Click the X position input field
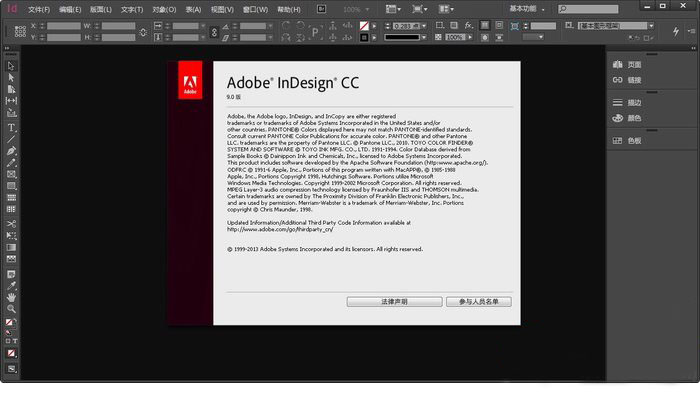700x394 pixels. pos(64,26)
